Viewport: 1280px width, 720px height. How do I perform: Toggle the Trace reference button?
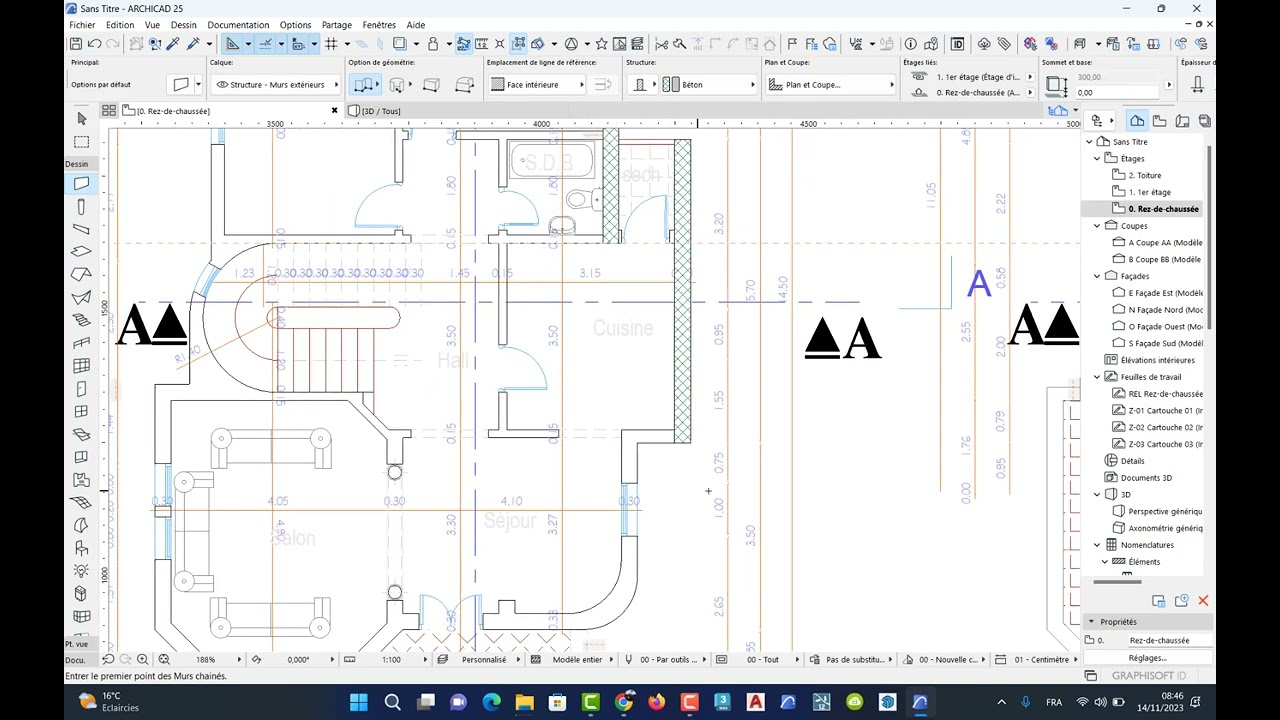[399, 44]
